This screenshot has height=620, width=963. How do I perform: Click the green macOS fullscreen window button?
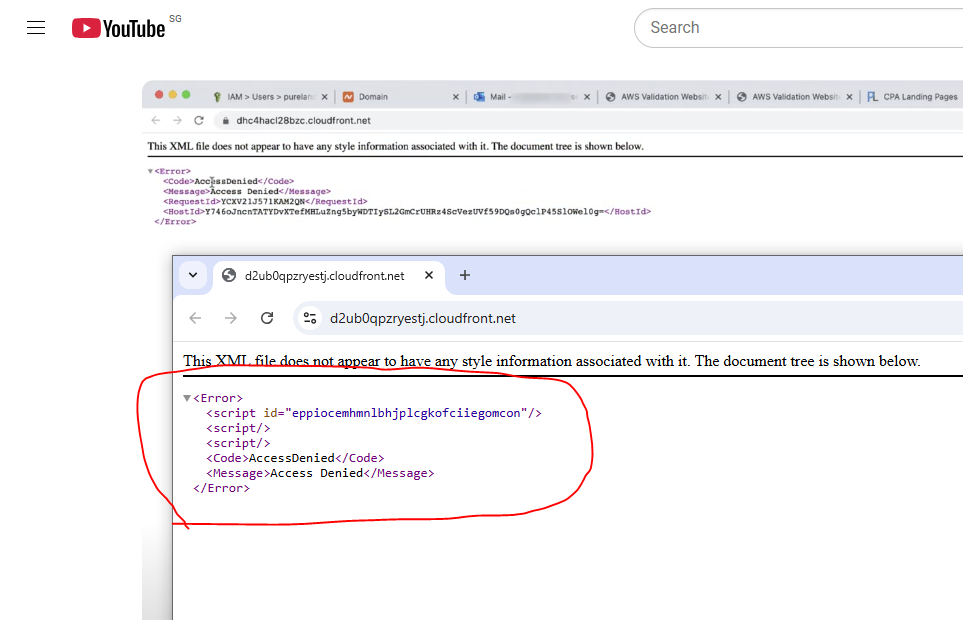coord(186,95)
